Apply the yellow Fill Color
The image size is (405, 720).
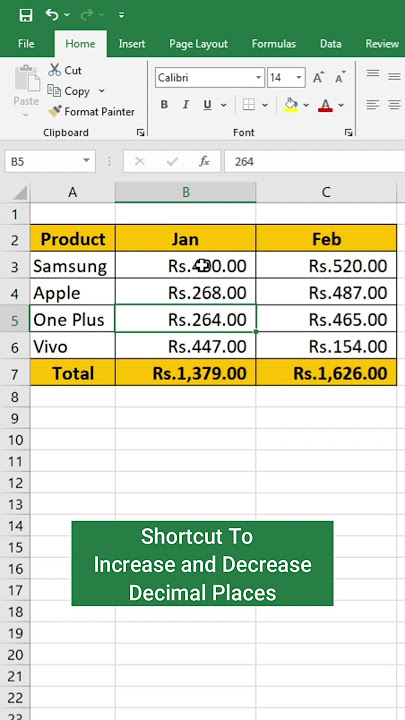coord(291,105)
